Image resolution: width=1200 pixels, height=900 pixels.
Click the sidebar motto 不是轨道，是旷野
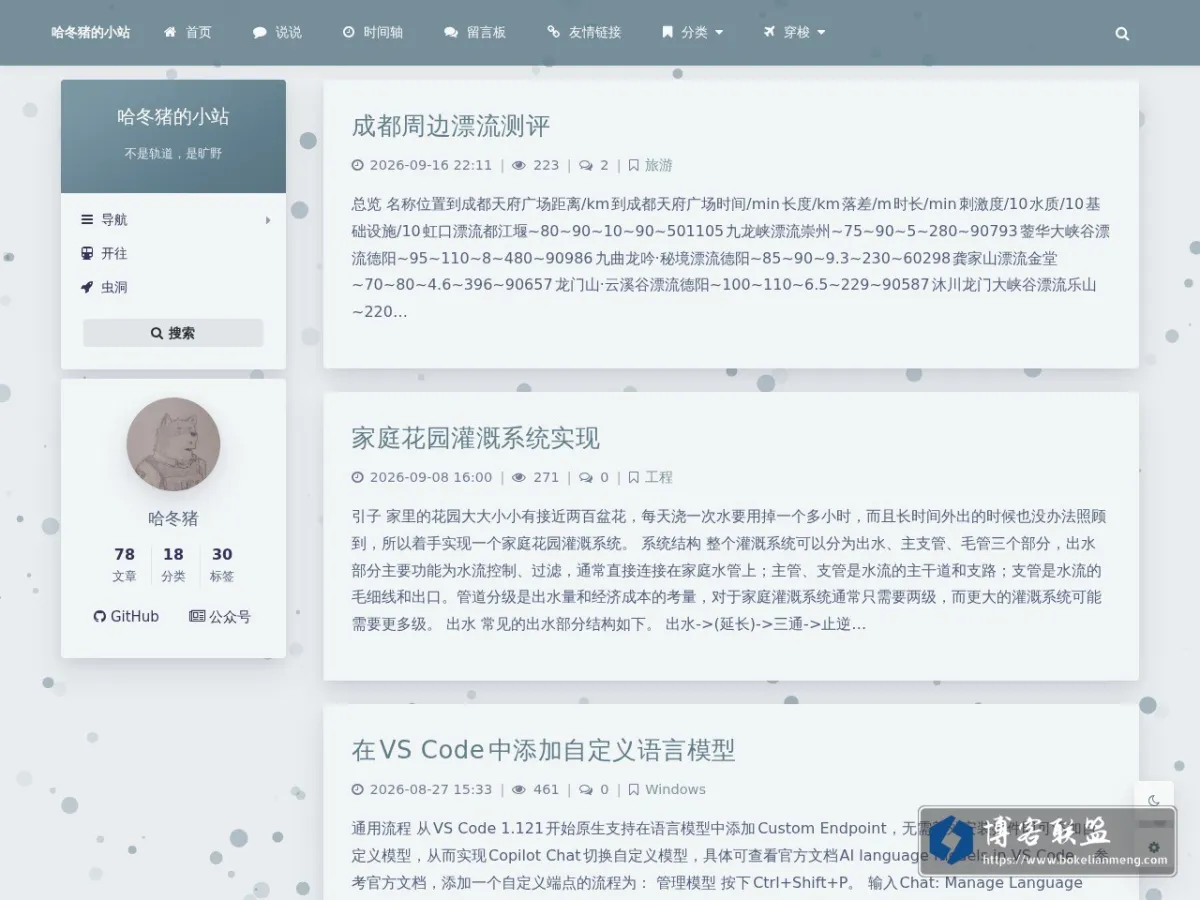tap(173, 154)
